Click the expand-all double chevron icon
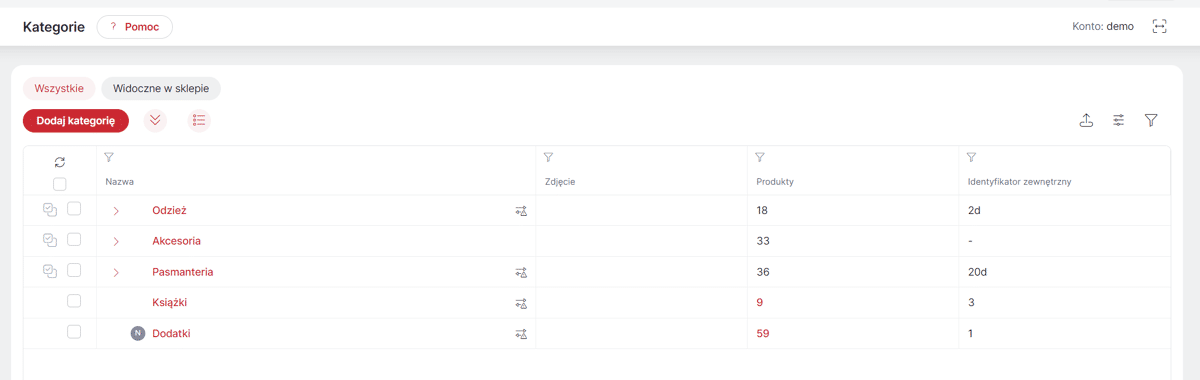The width and height of the screenshot is (1200, 380). pos(155,121)
